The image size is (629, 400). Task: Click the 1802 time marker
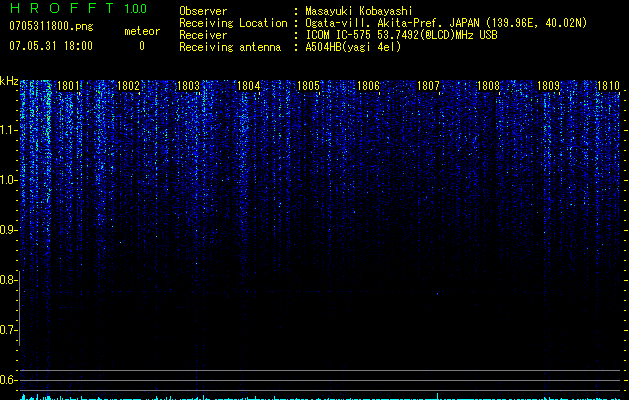click(x=128, y=86)
